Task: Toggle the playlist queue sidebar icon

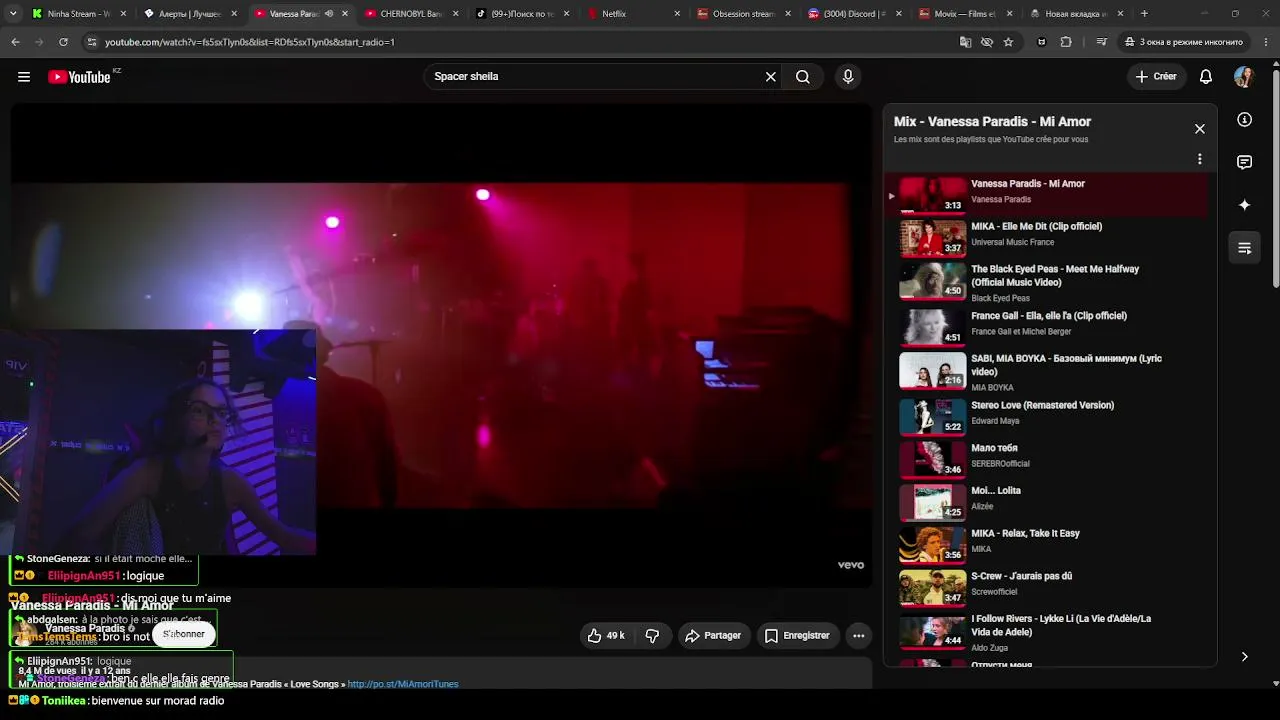Action: (1245, 248)
